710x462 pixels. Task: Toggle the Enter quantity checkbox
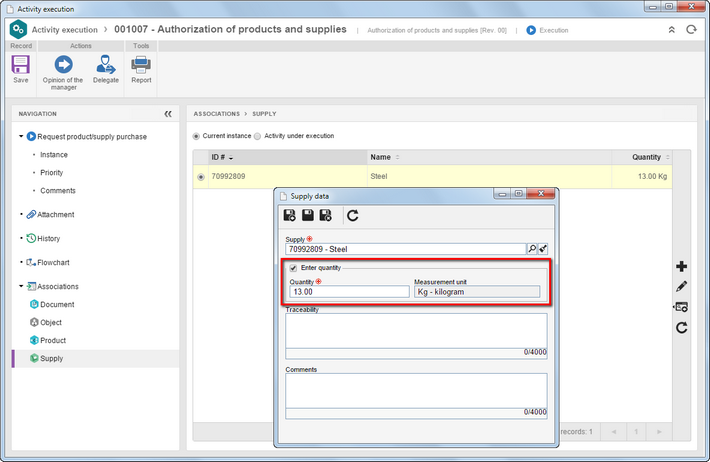(x=293, y=268)
